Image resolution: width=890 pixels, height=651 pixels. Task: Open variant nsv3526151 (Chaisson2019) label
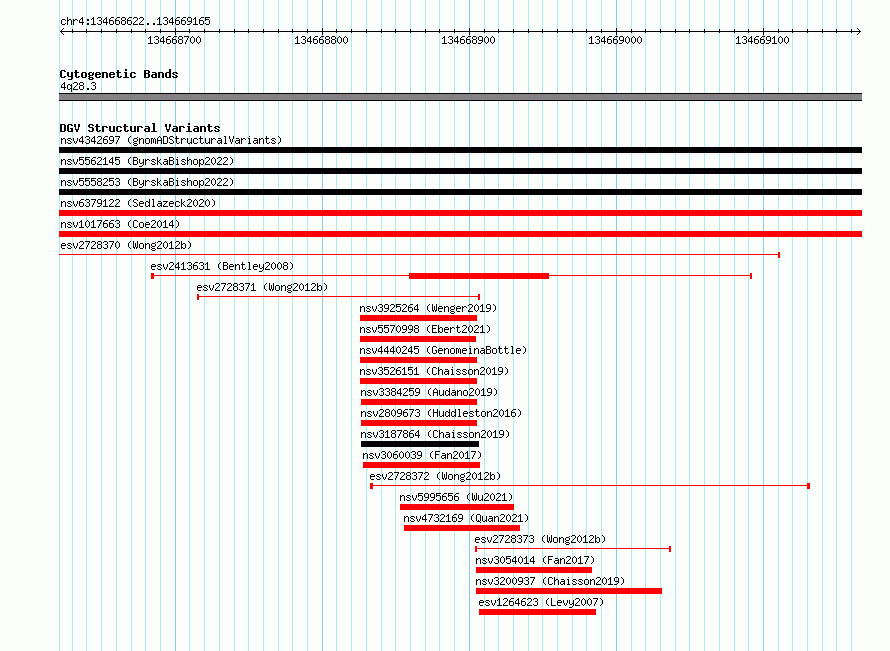434,371
